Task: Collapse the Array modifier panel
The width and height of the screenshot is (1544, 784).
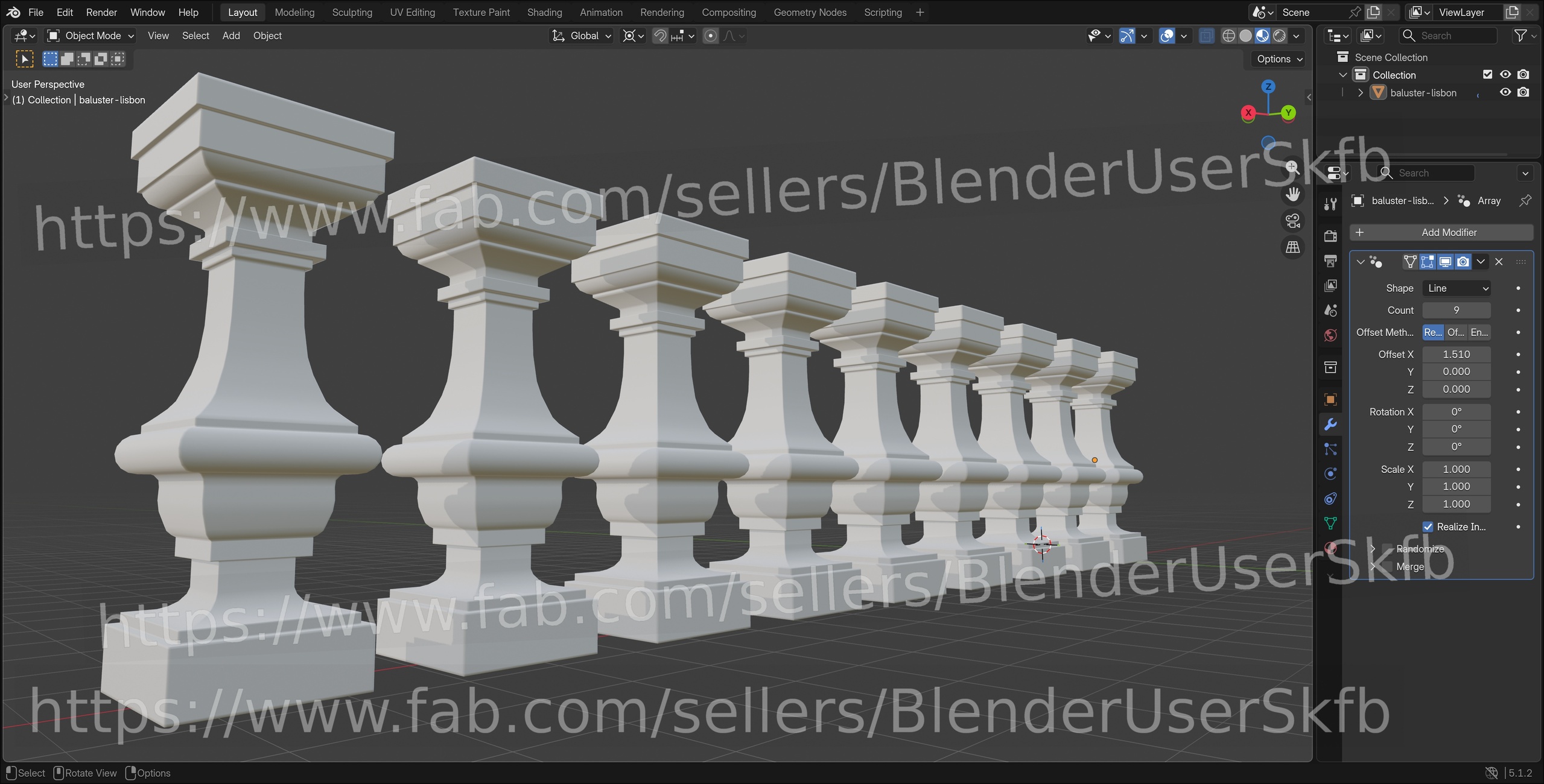Action: tap(1361, 262)
